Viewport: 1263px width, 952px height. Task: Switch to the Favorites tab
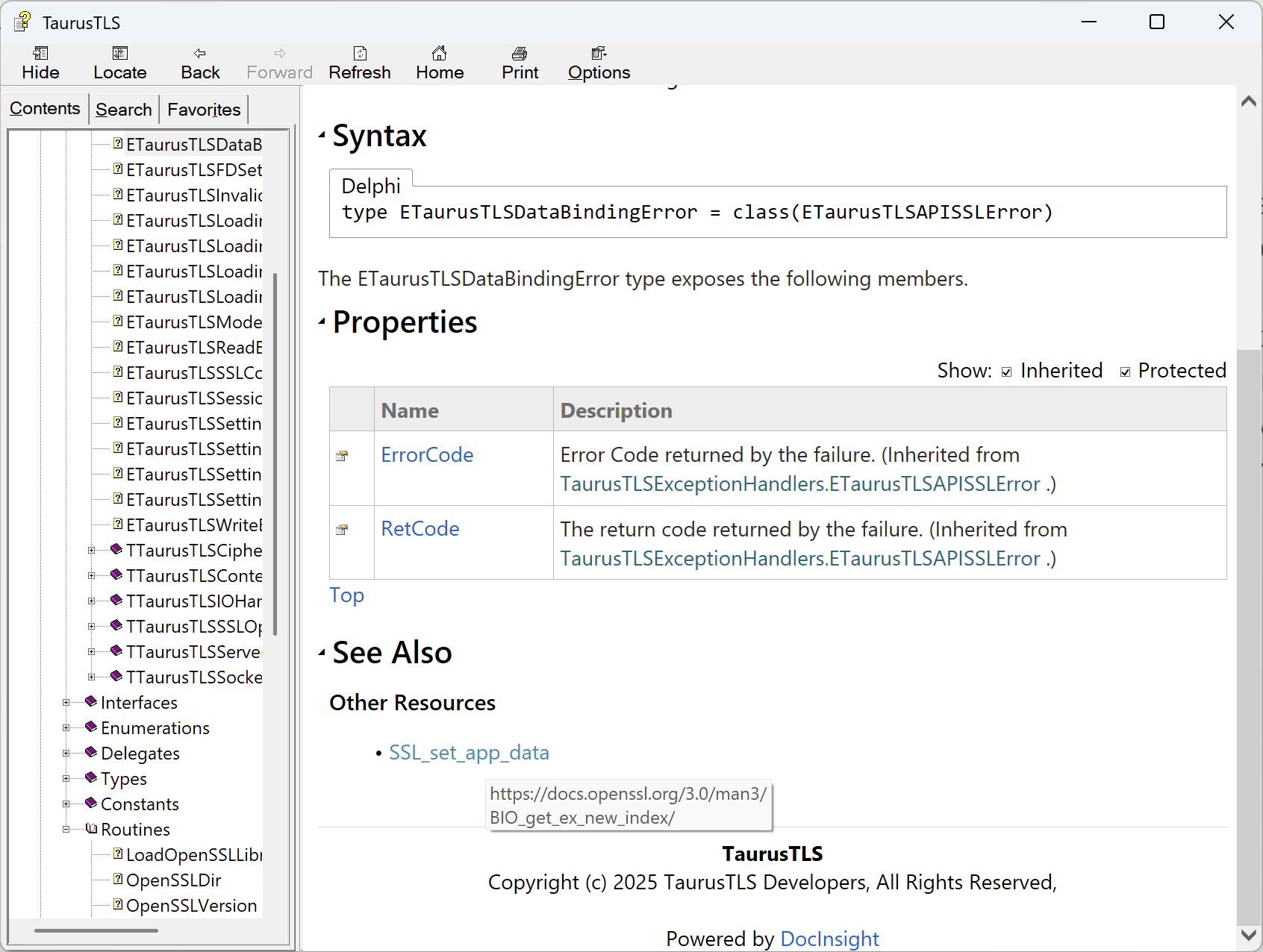click(204, 110)
